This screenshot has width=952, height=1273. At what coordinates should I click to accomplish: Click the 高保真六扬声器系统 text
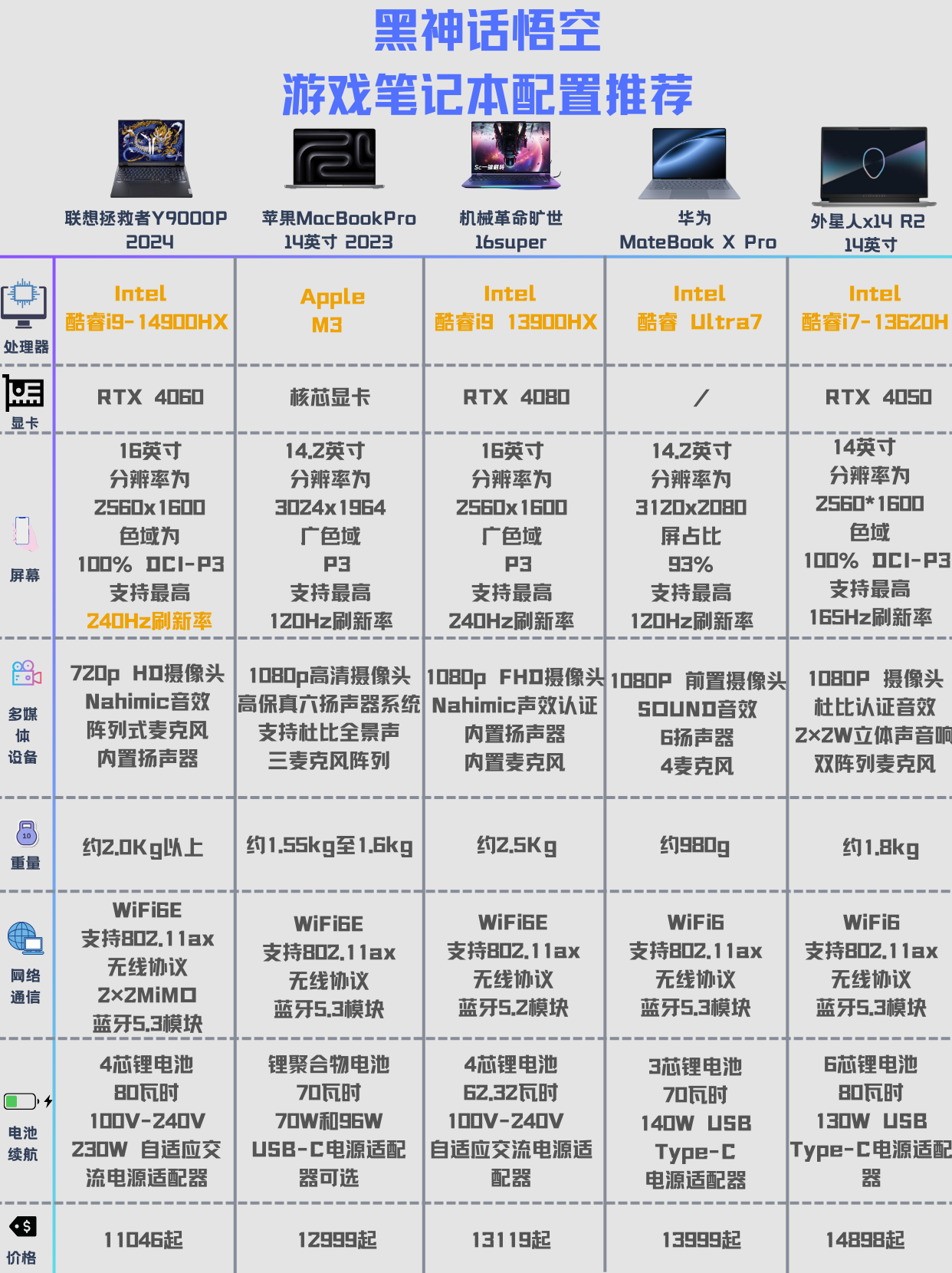point(329,704)
